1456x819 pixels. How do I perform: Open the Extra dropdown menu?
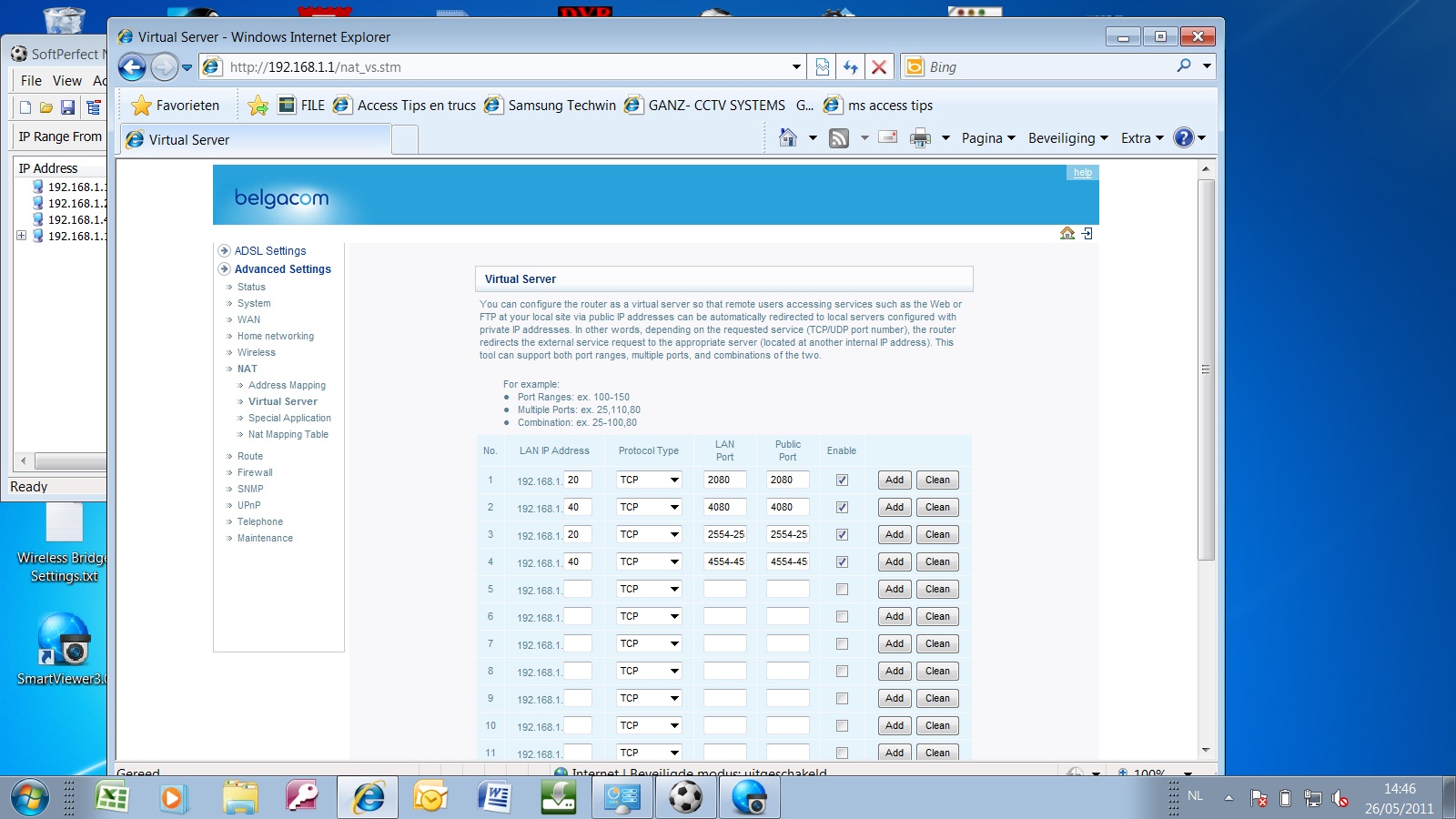(x=1142, y=138)
